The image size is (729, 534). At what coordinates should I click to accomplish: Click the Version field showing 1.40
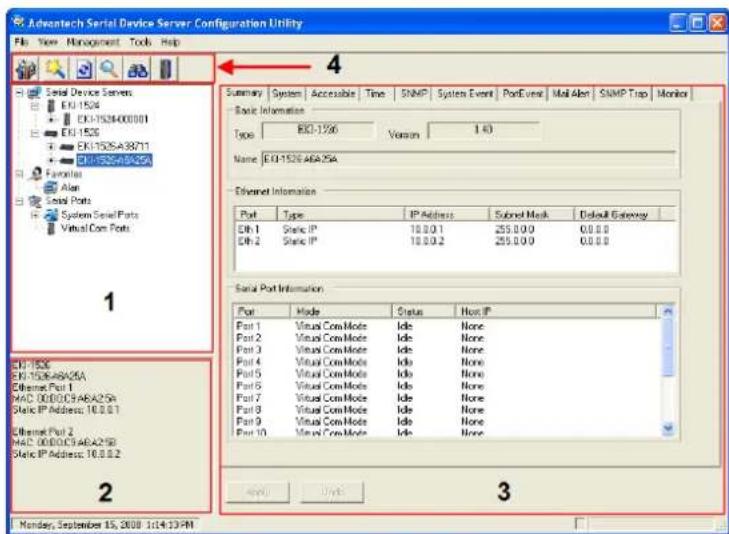click(484, 130)
